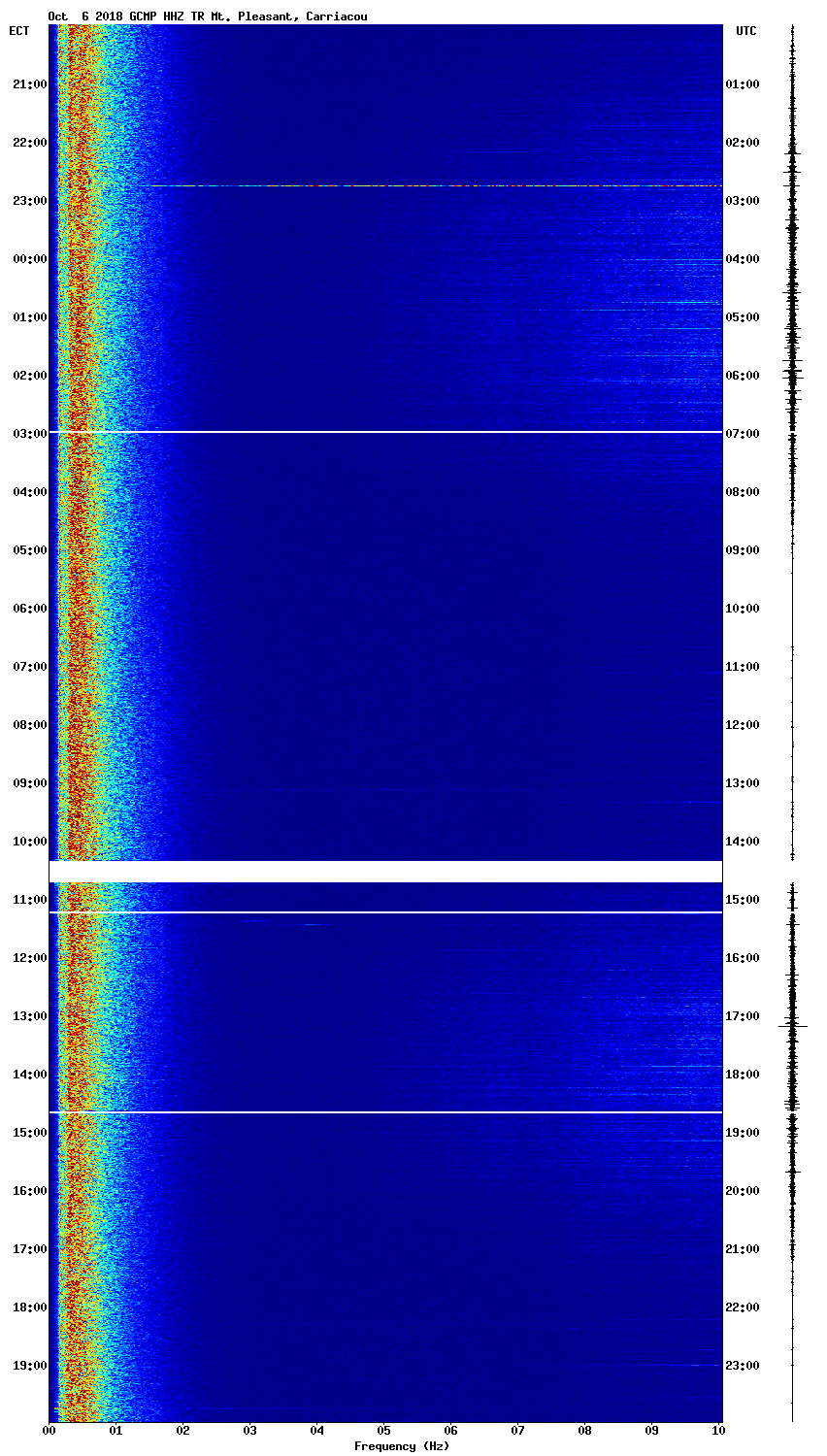827x1456 pixels.
Task: Pick the 20:00 label on the UTC axis
Action: (x=743, y=1191)
